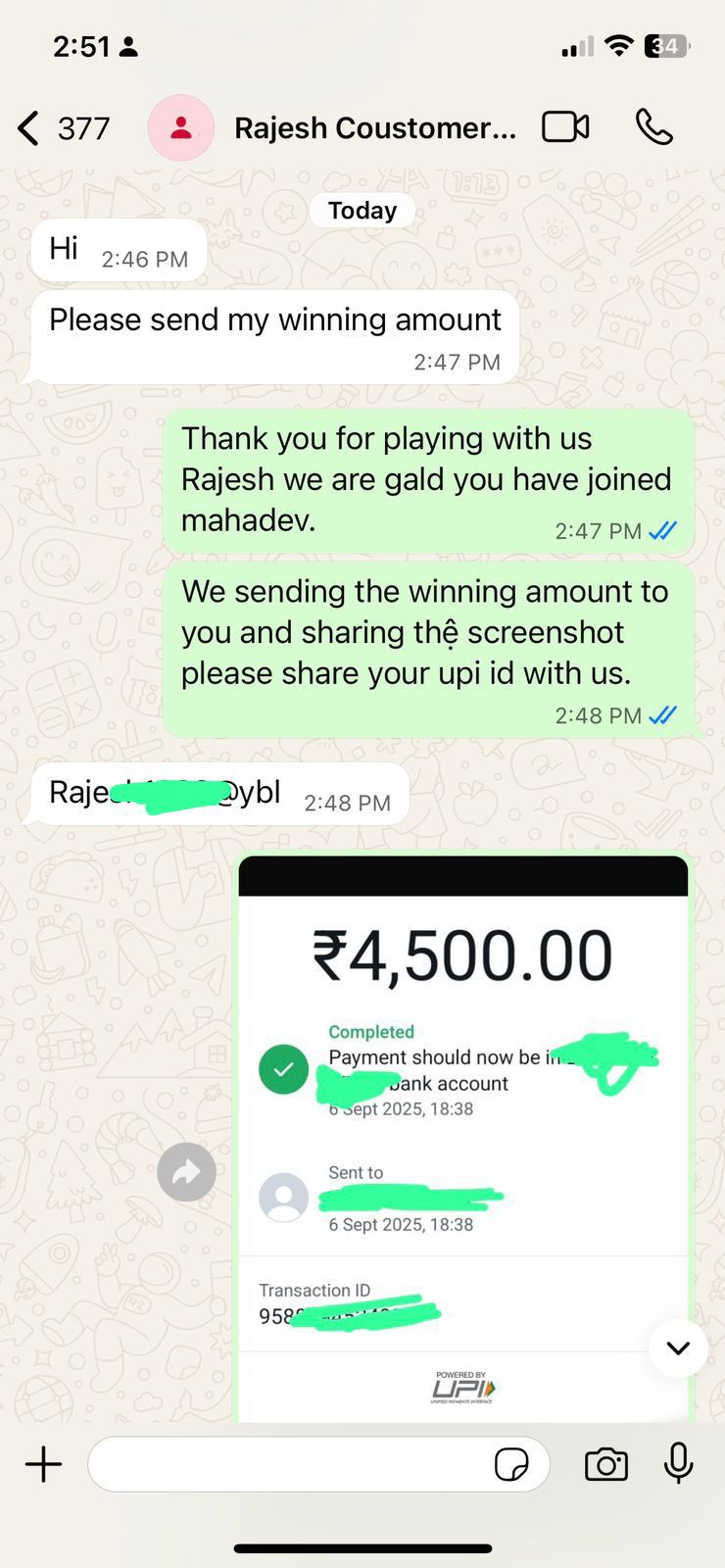Open contact info via Rajesh Coustomer name

click(375, 128)
